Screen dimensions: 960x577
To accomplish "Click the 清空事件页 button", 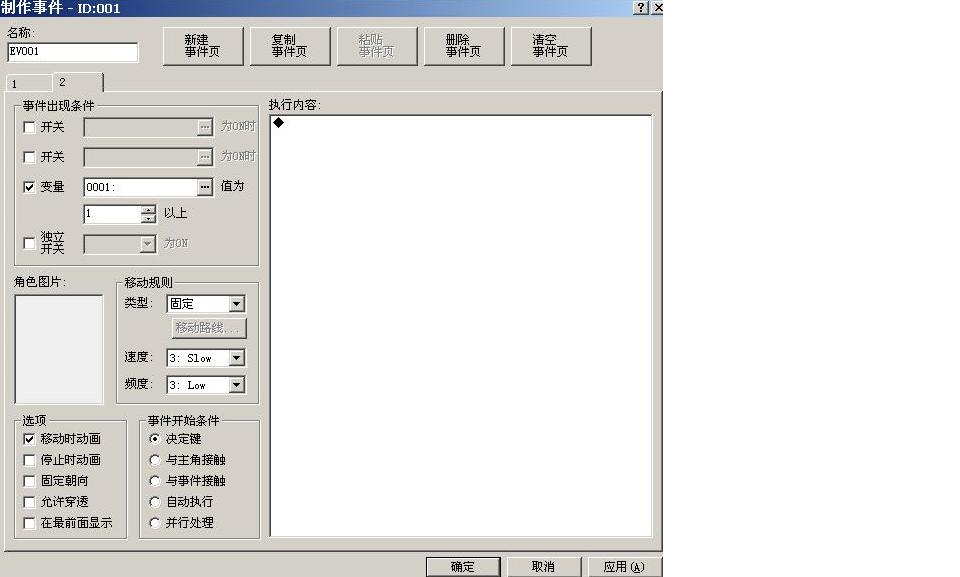I will click(x=550, y=46).
